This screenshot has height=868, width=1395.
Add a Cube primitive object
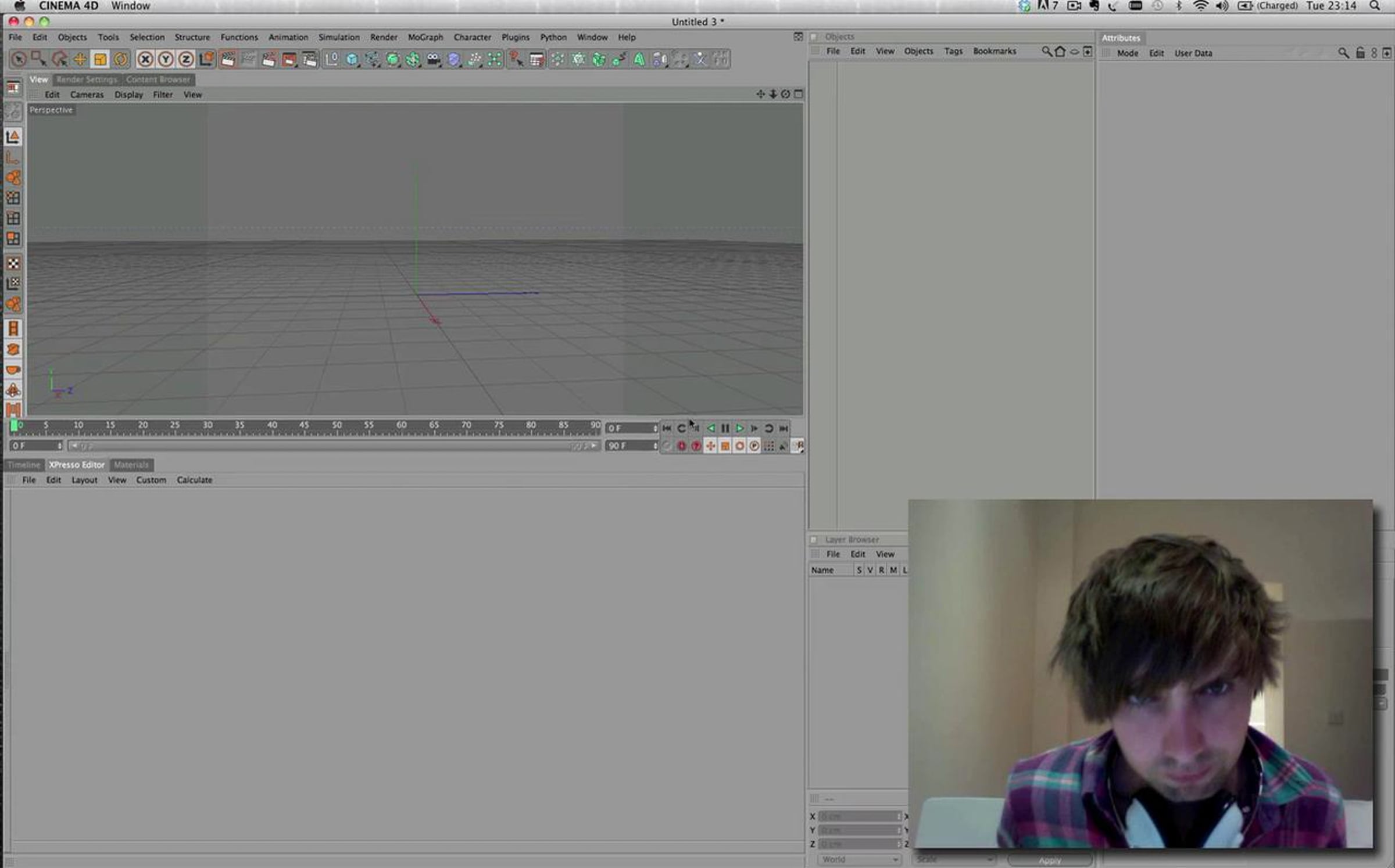click(352, 59)
